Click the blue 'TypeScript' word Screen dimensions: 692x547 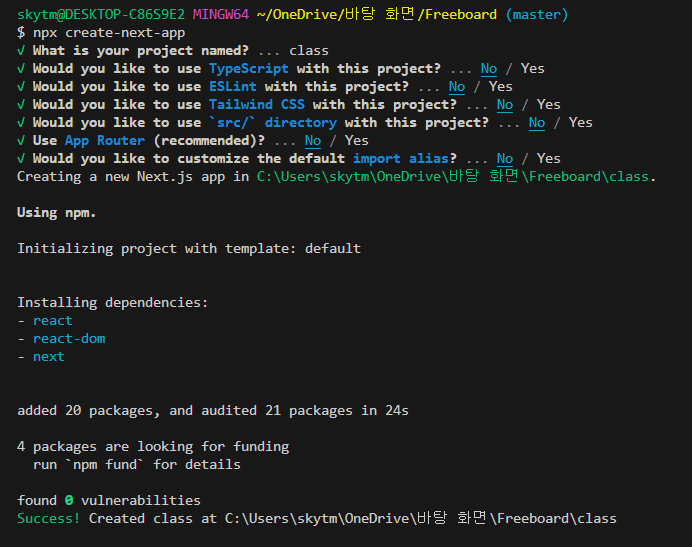[249, 69]
